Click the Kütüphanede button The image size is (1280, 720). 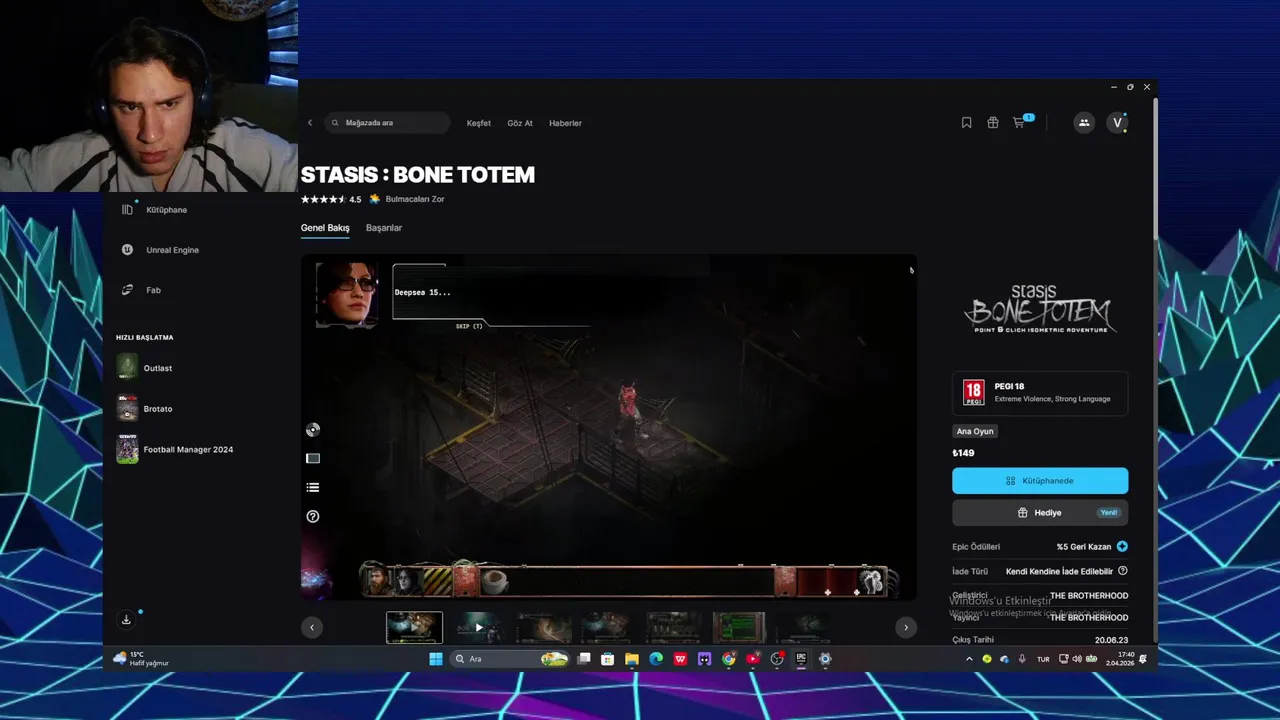coord(1040,481)
